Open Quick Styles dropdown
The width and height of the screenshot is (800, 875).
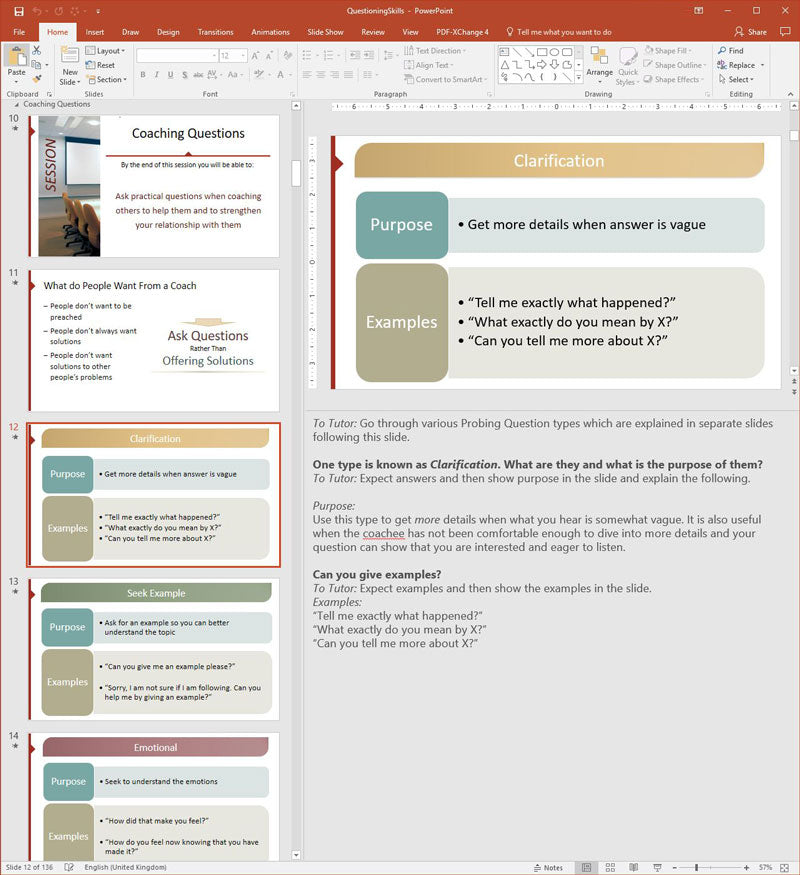(628, 66)
